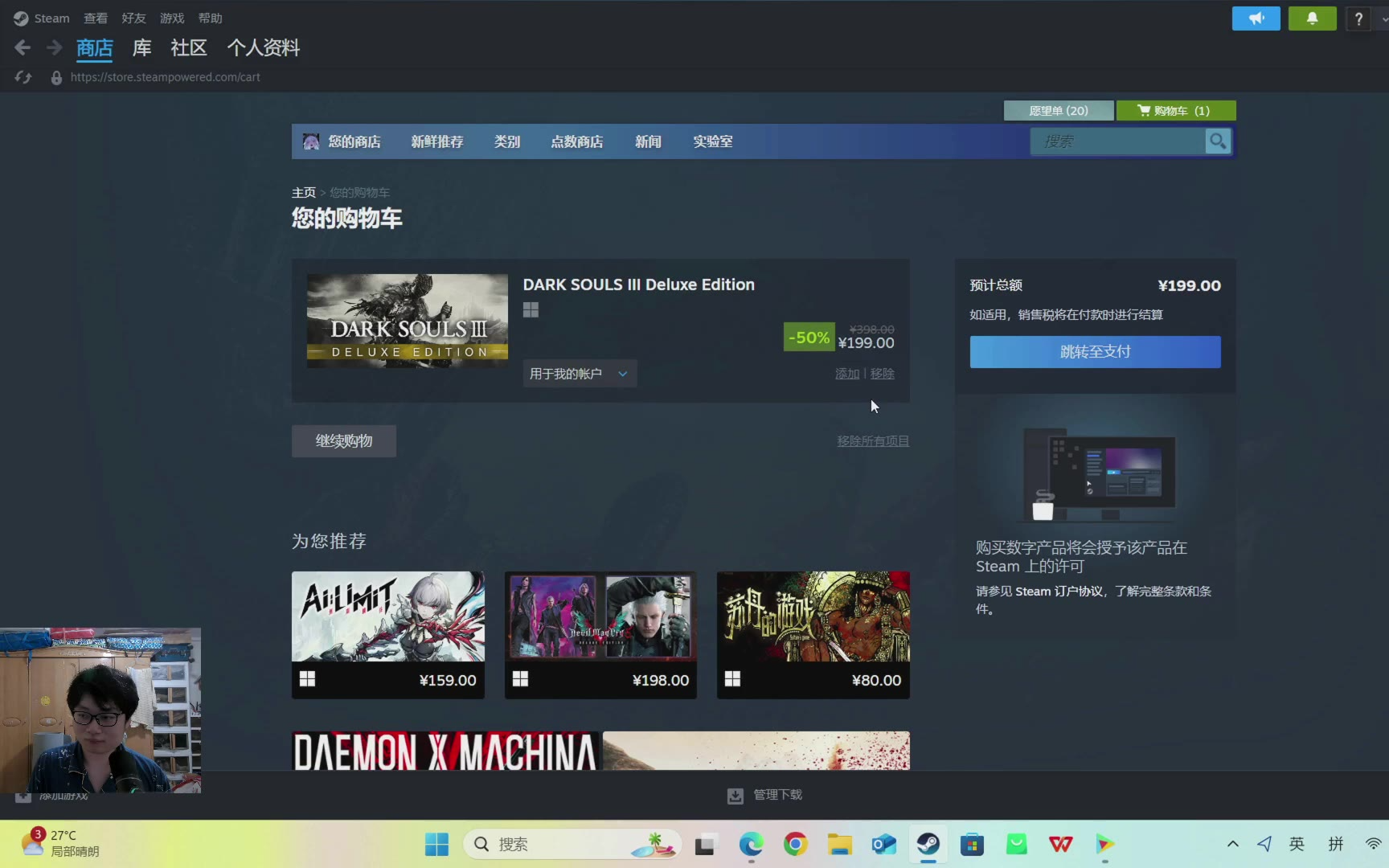This screenshot has height=868, width=1389.
Task: Click the store URL address text
Action: (165, 77)
